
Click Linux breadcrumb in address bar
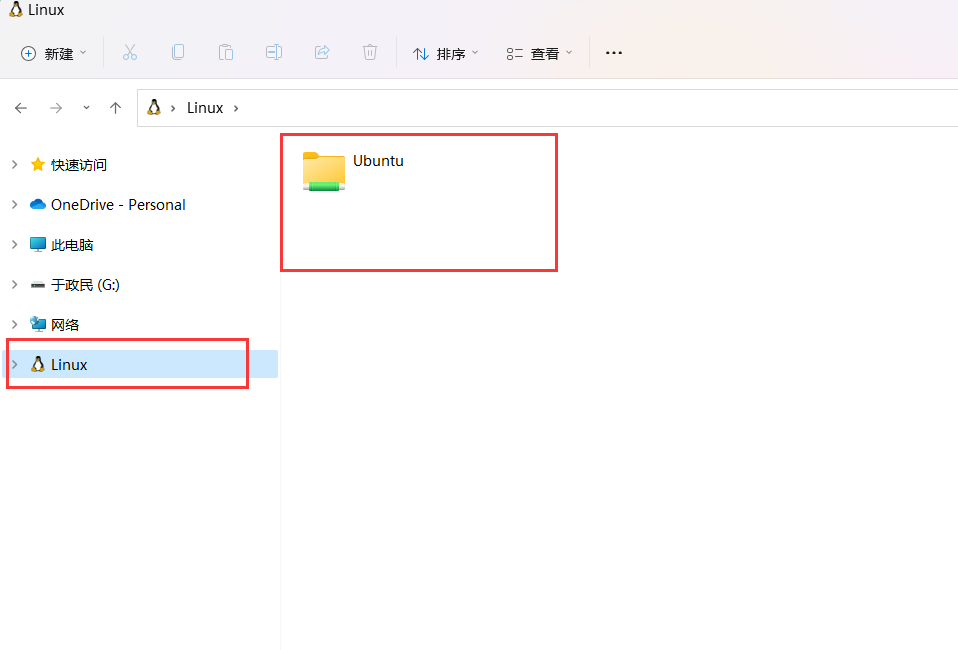point(205,108)
